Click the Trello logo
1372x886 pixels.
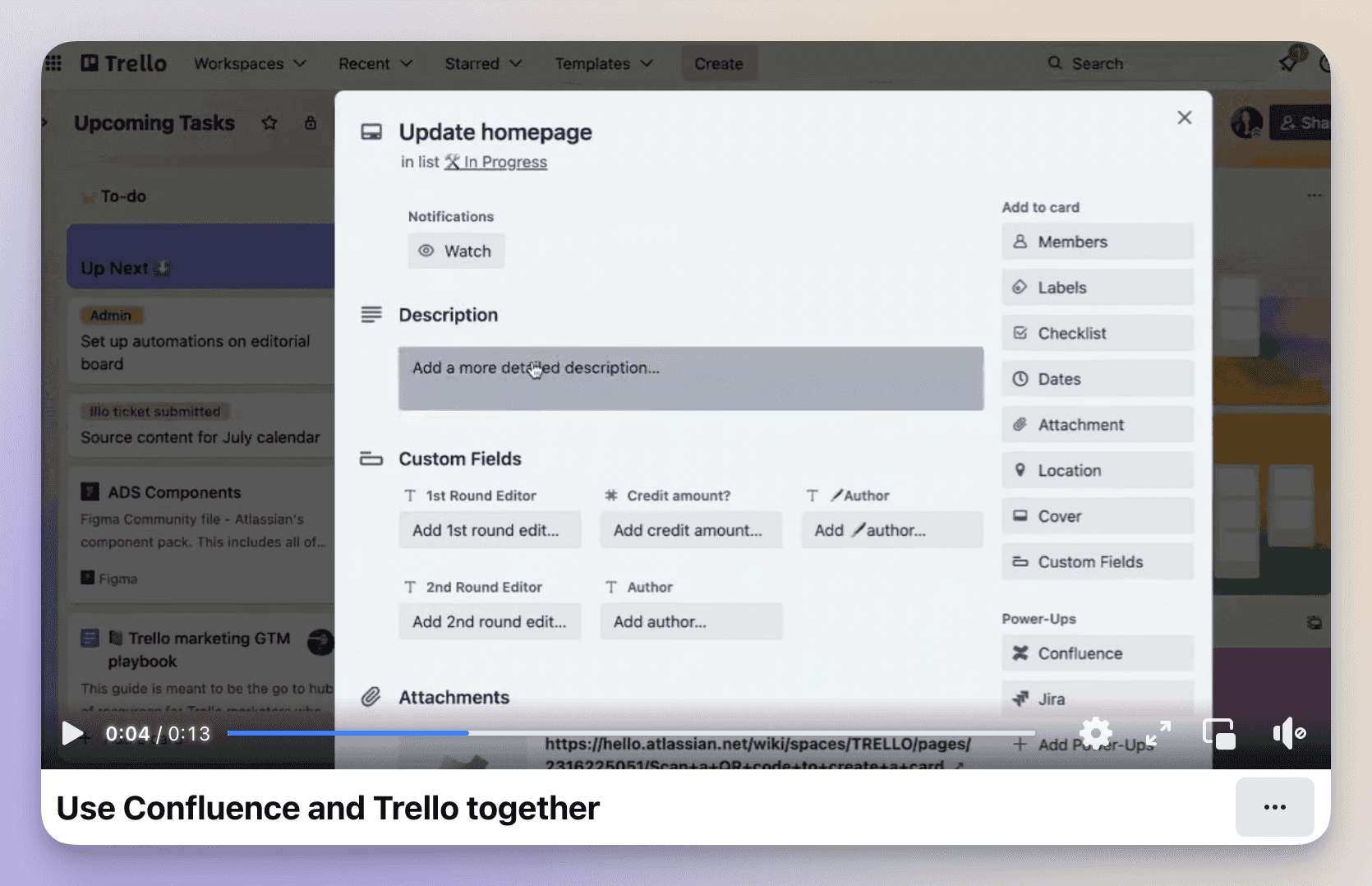pos(123,63)
